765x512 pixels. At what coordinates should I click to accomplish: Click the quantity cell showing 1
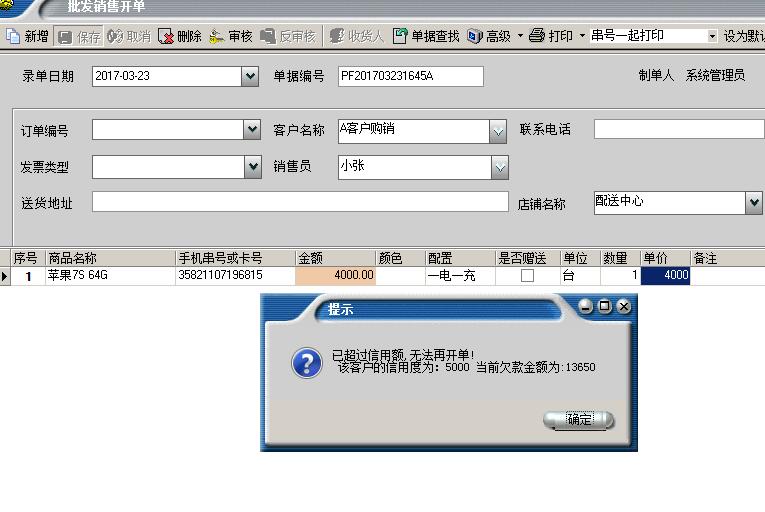click(620, 275)
